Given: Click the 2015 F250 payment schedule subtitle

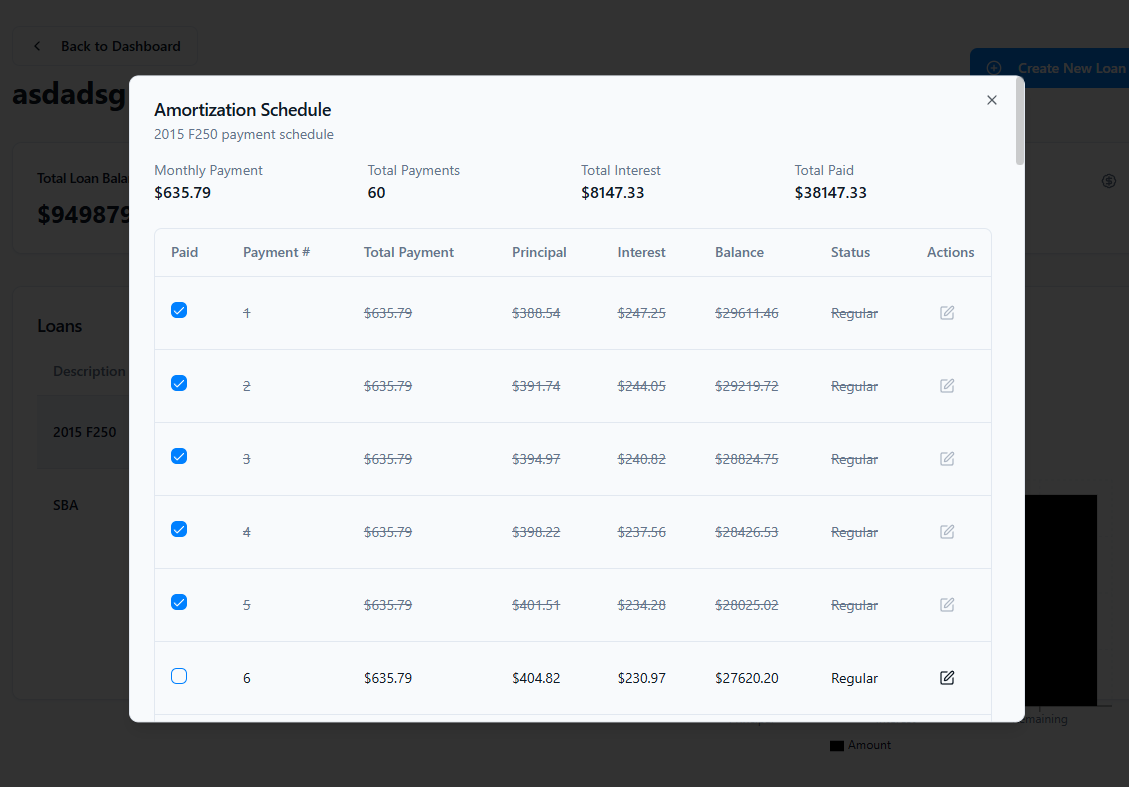Looking at the screenshot, I should (244, 135).
